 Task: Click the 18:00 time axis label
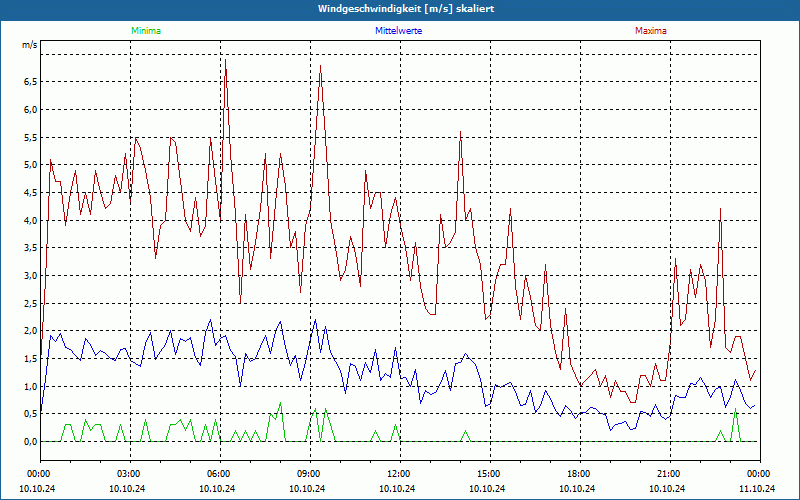point(580,474)
